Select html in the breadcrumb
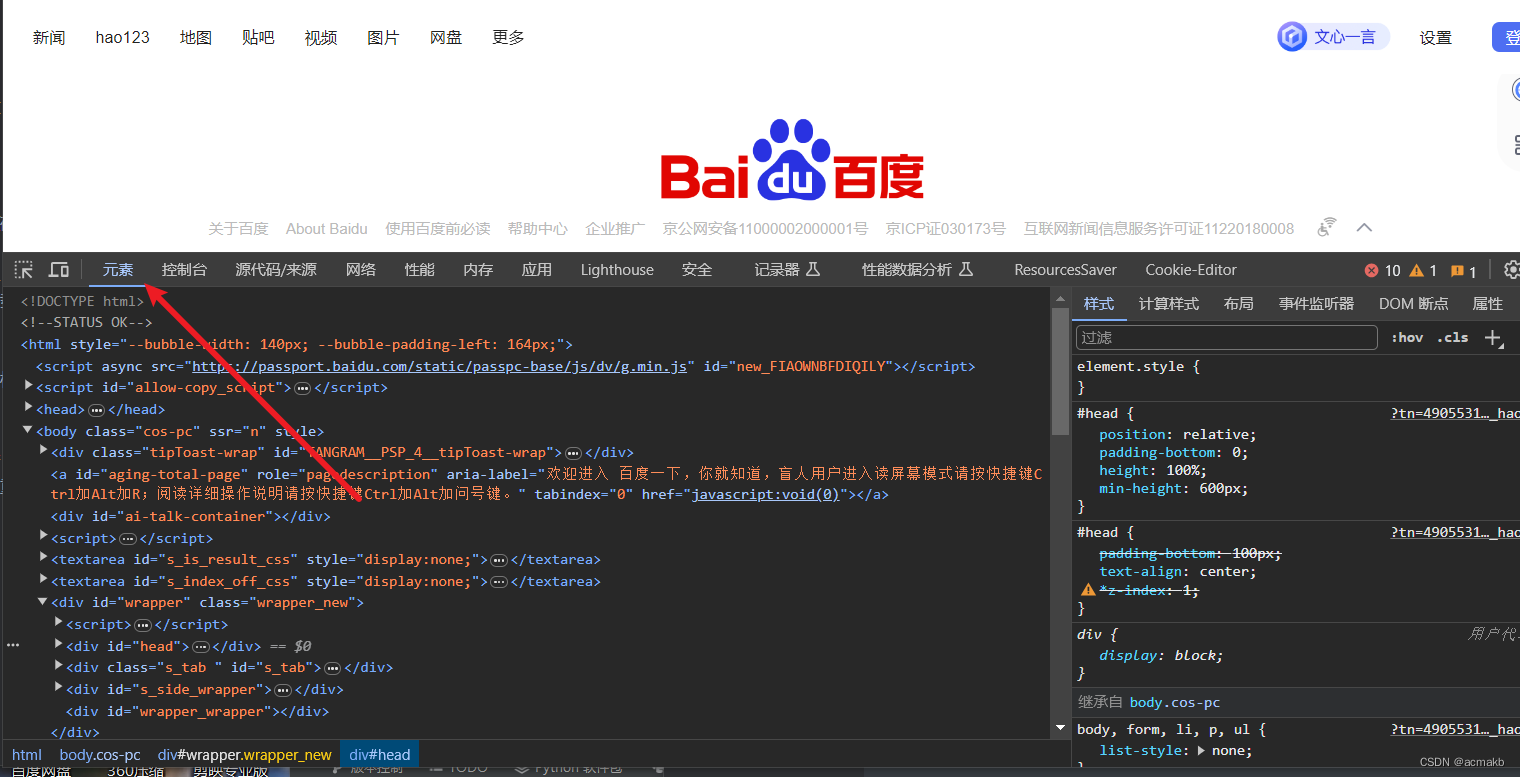 click(x=27, y=755)
